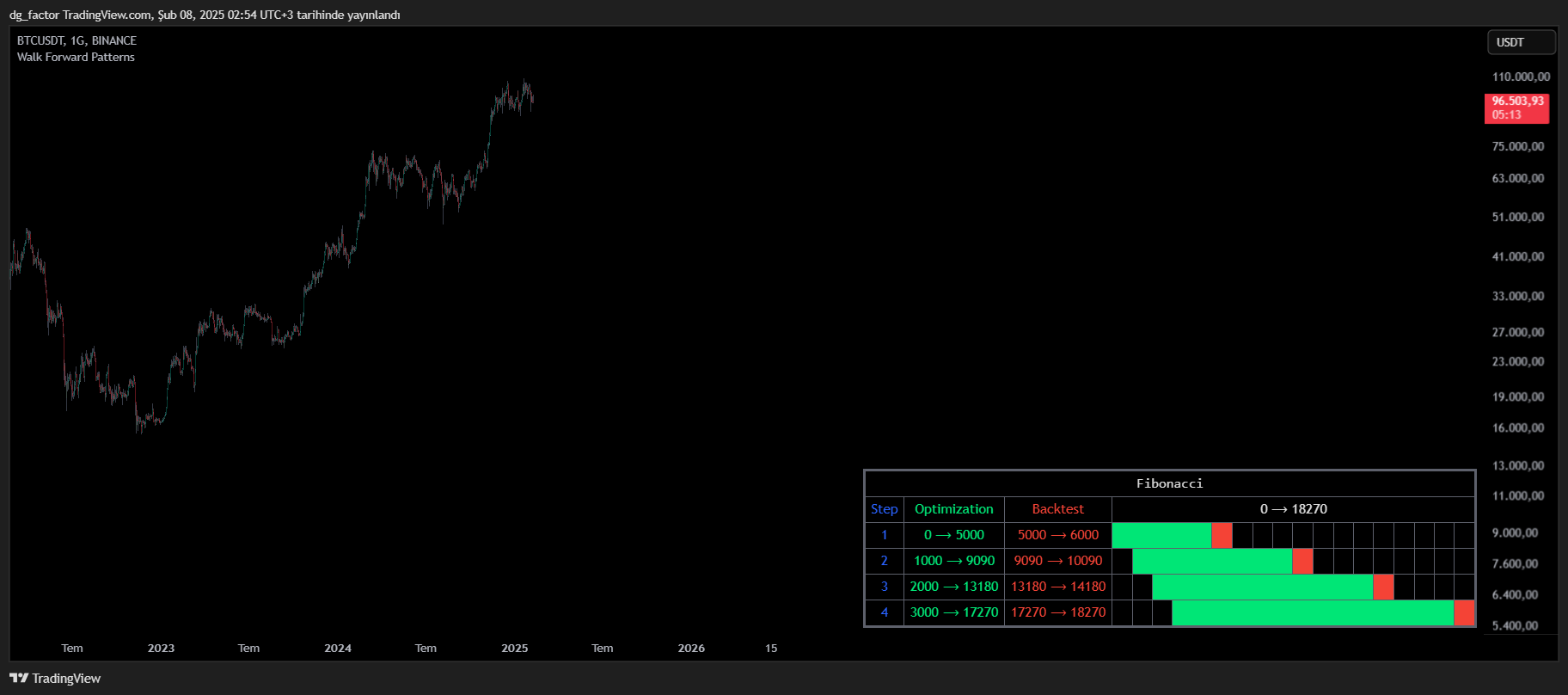This screenshot has width=1568, height=695.
Task: Click the green bar in step 4 row
Action: click(x=1313, y=612)
